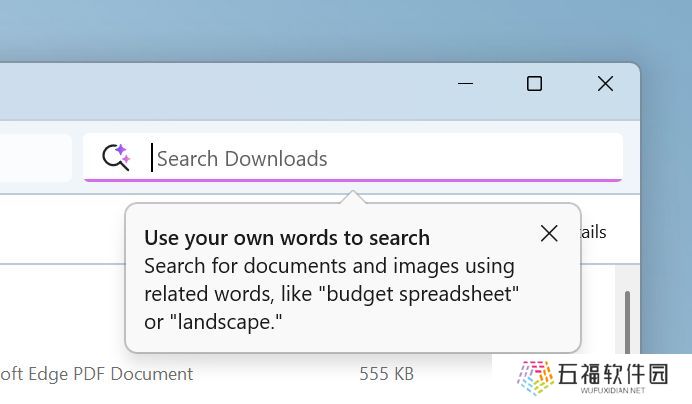Image resolution: width=692 pixels, height=404 pixels.
Task: Click the vertical scrollbar thumb in file list
Action: point(627,322)
